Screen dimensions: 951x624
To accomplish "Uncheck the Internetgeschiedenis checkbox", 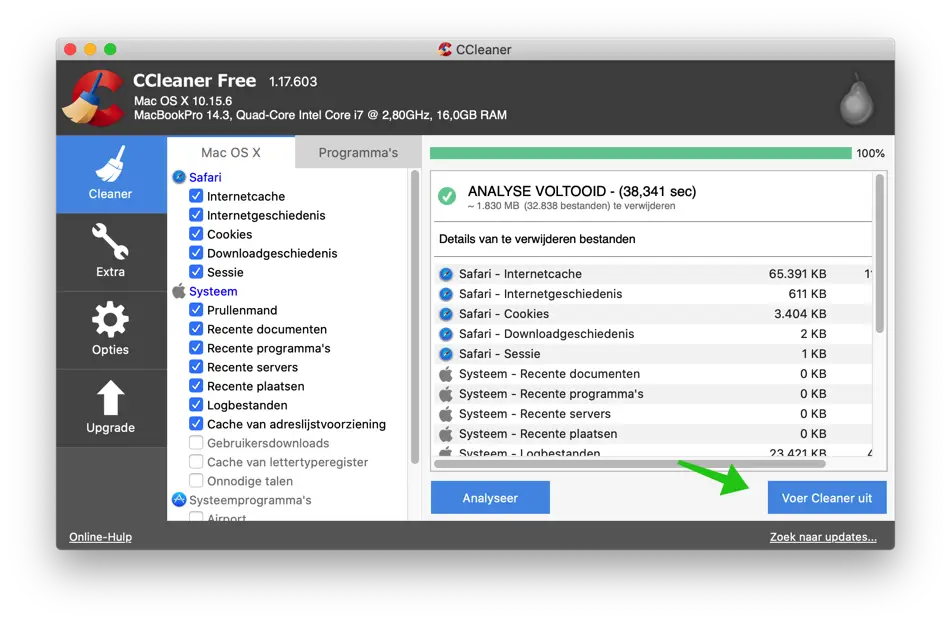I will point(196,215).
